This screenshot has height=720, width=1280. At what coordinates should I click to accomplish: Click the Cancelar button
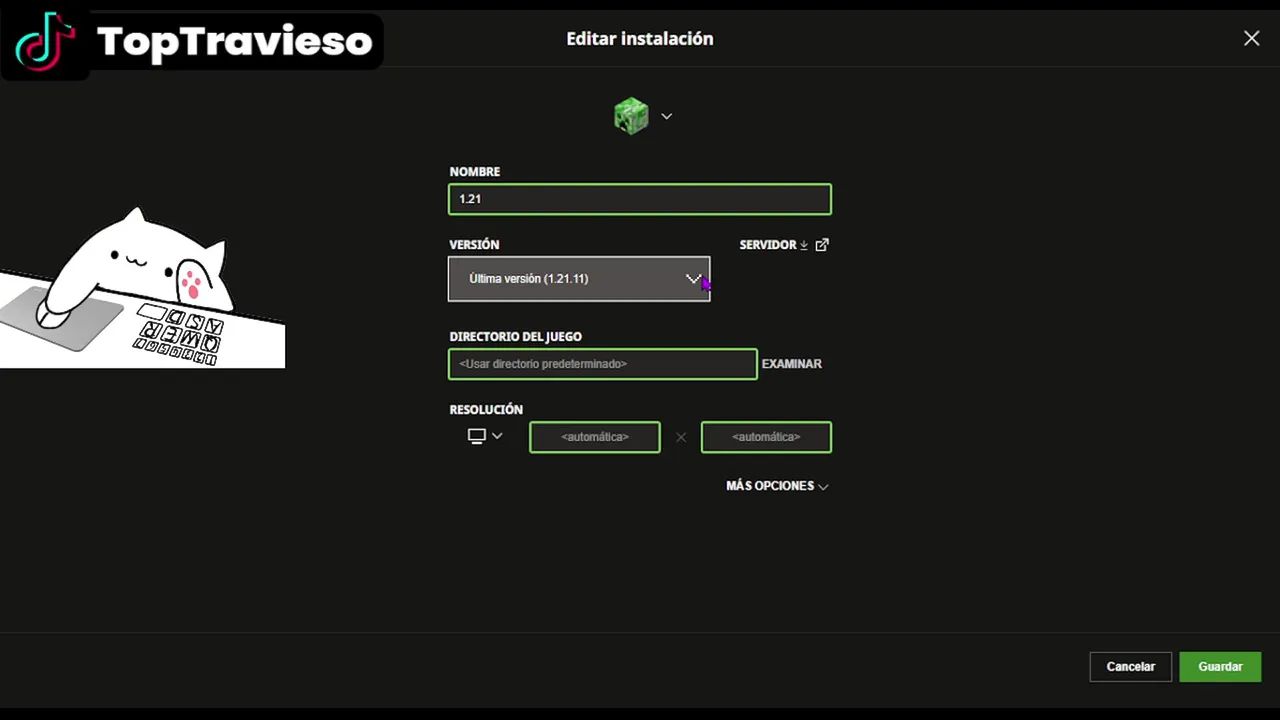point(1131,667)
